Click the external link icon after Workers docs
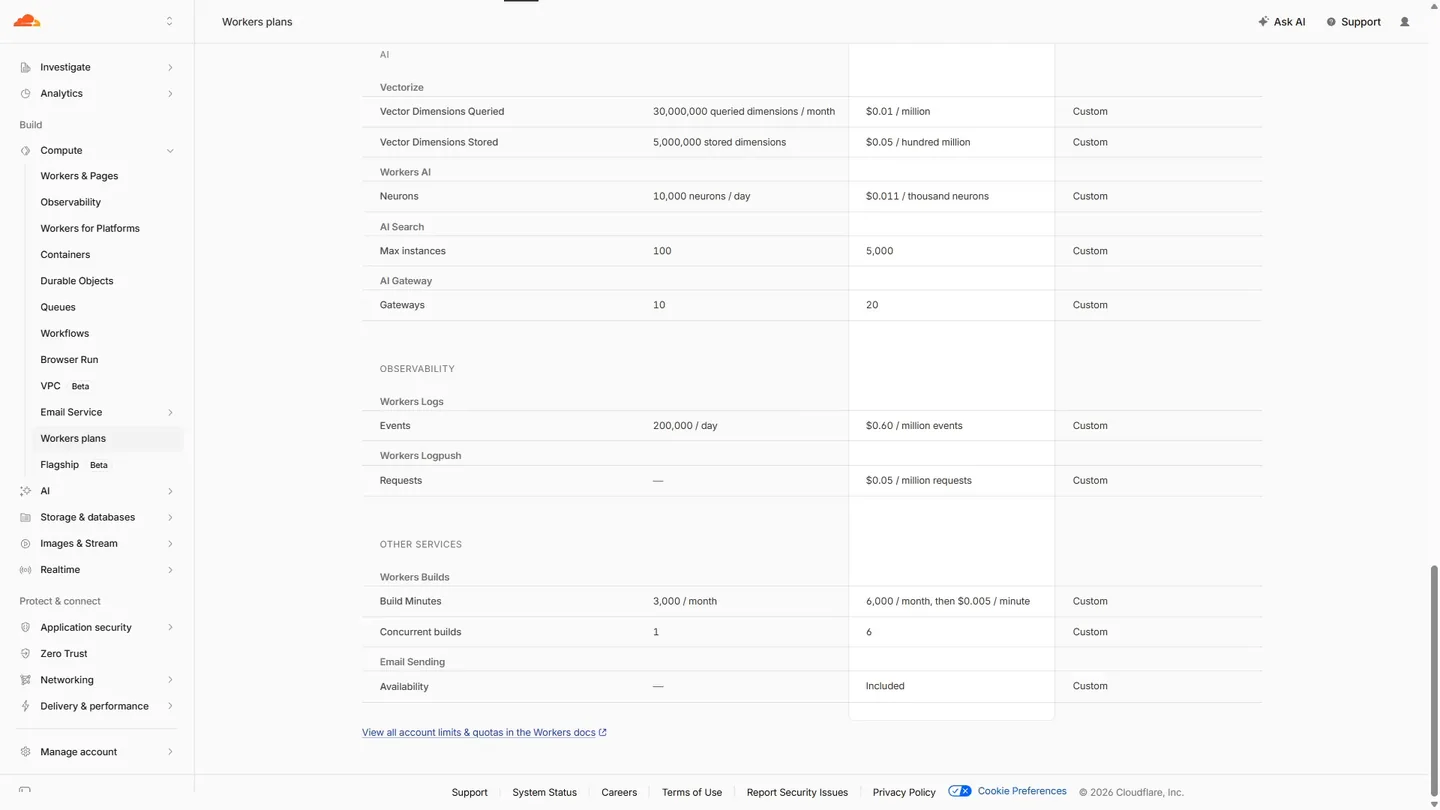Image resolution: width=1440 pixels, height=810 pixels. (603, 732)
